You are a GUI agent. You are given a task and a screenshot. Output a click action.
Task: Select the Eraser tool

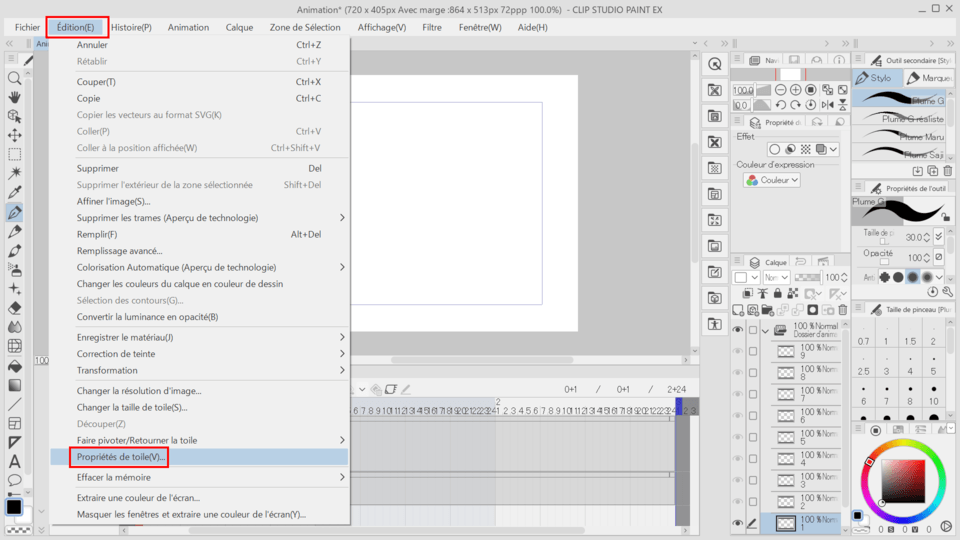(x=15, y=308)
